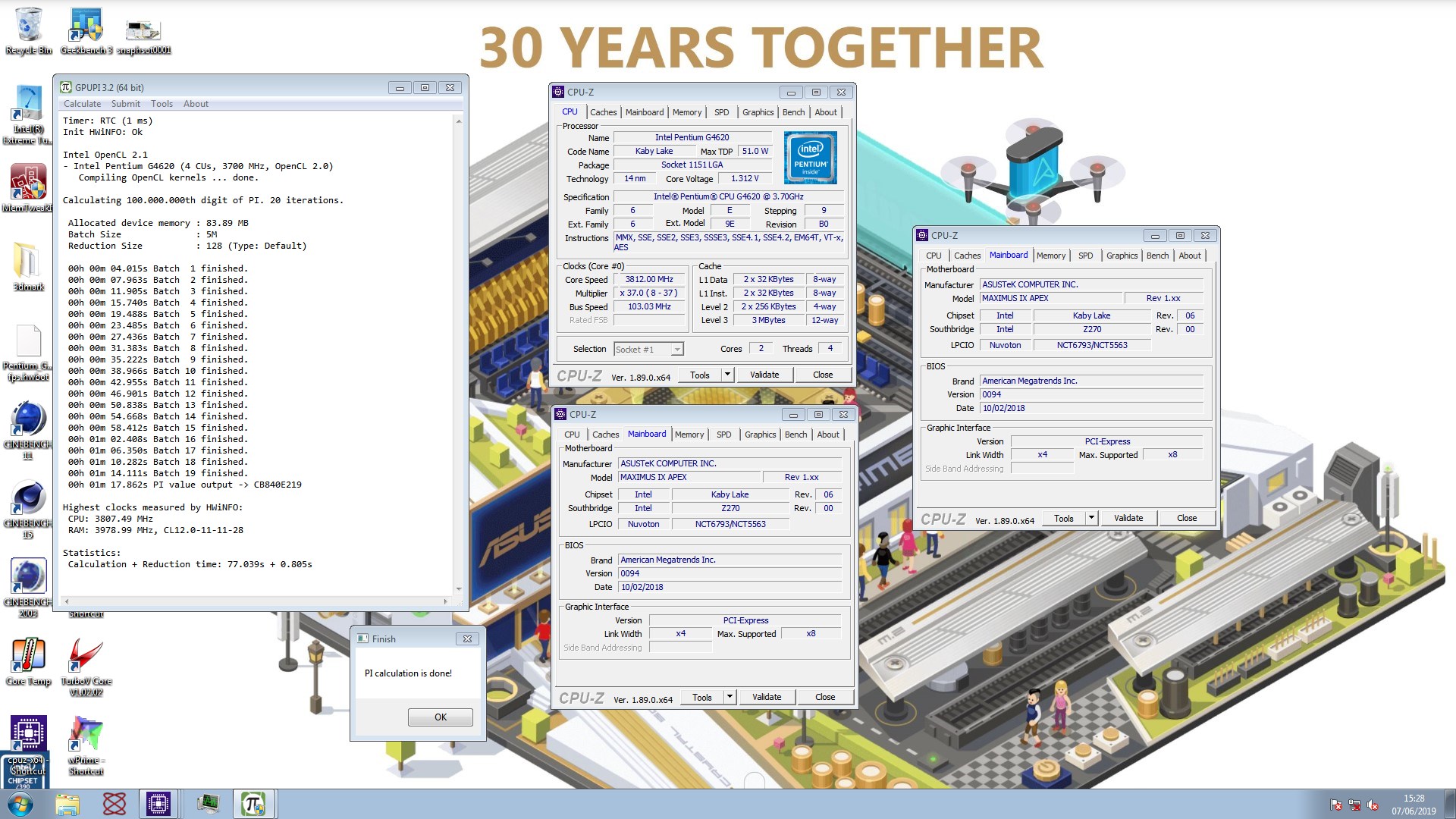Switch to CPU-Z via its purple taskbar icon
1456x819 pixels.
point(158,804)
